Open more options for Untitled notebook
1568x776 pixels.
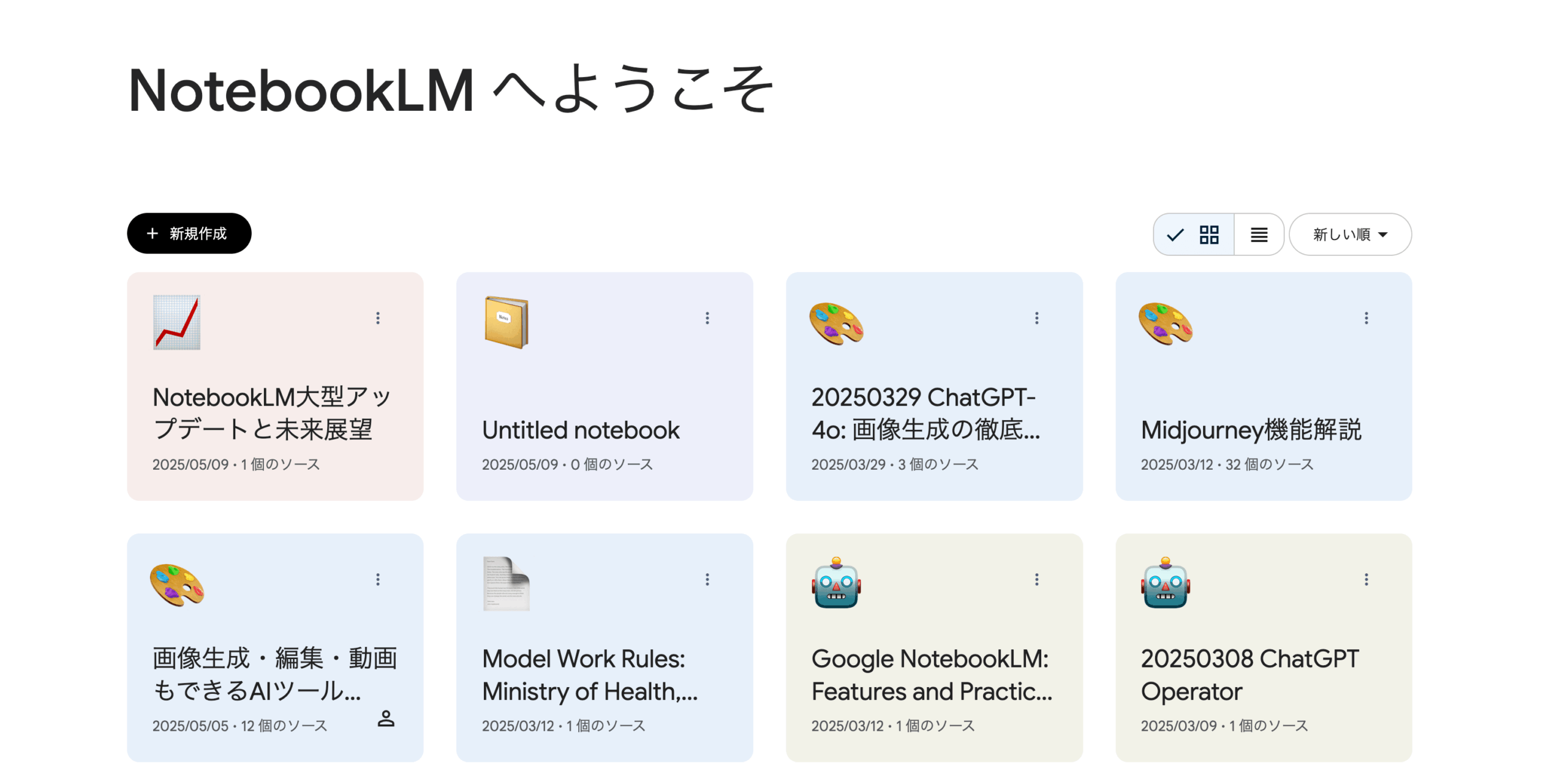[x=707, y=318]
